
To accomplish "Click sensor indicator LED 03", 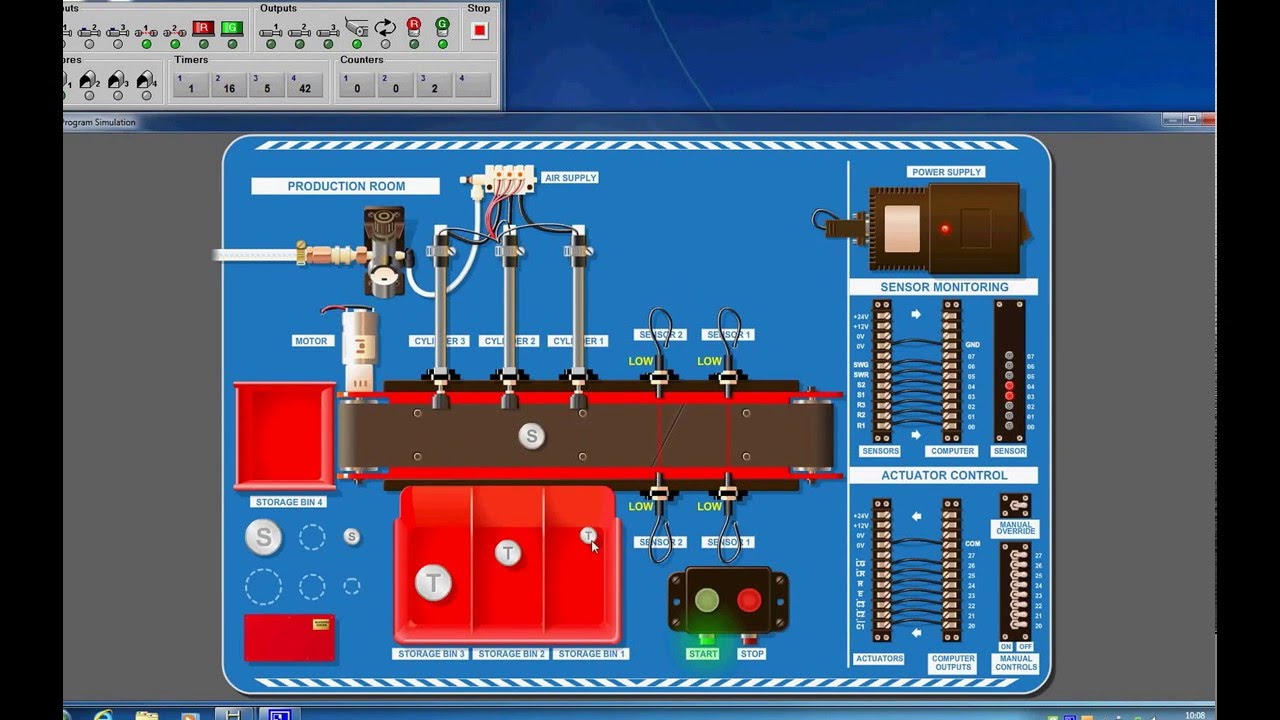I will coord(1009,396).
